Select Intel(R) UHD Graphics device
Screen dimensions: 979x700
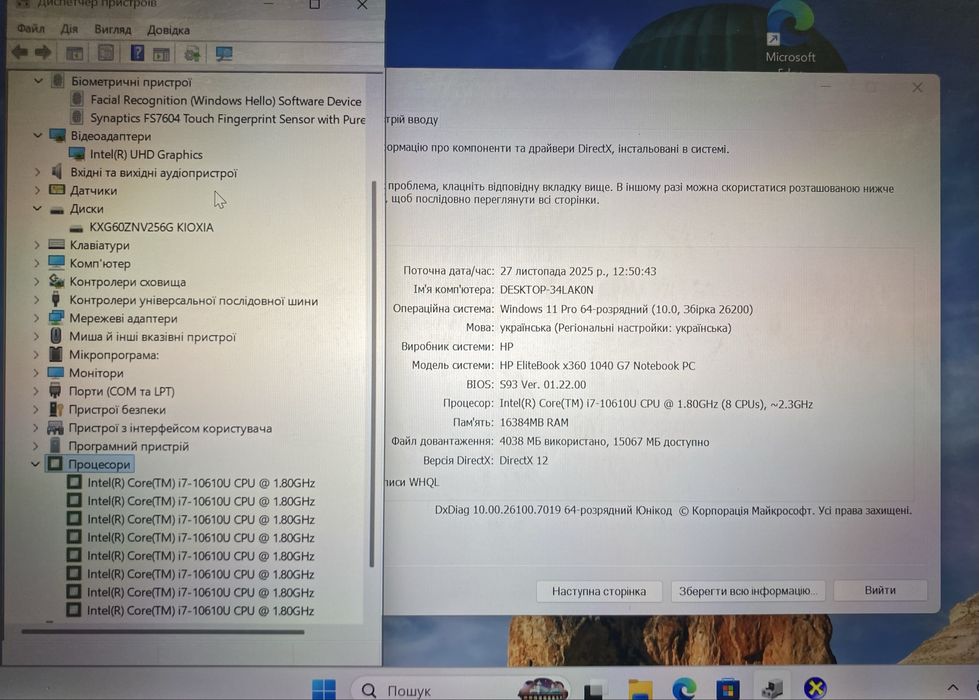[x=146, y=154]
